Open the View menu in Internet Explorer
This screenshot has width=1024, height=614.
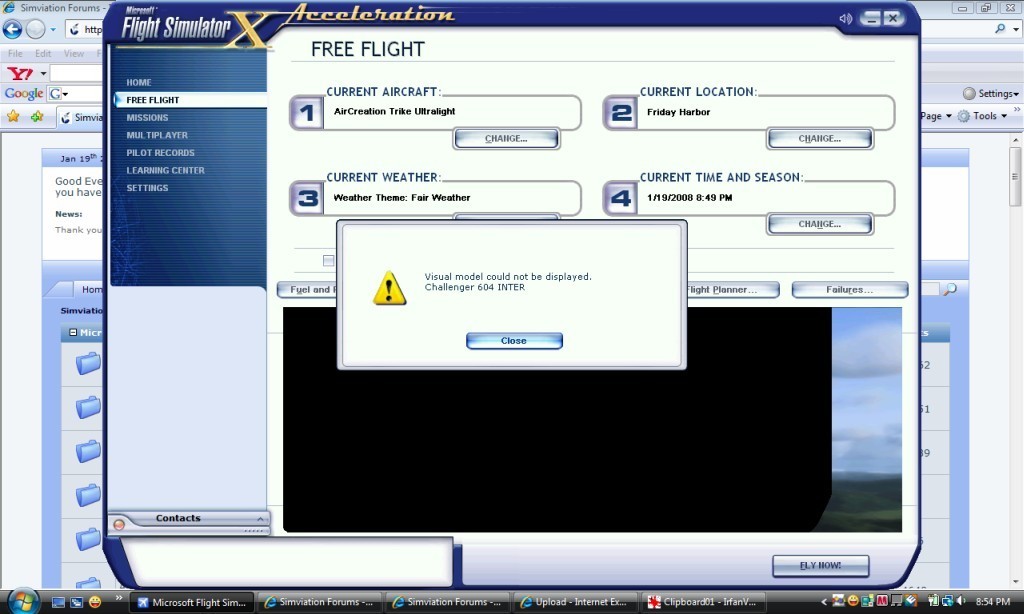click(x=73, y=54)
